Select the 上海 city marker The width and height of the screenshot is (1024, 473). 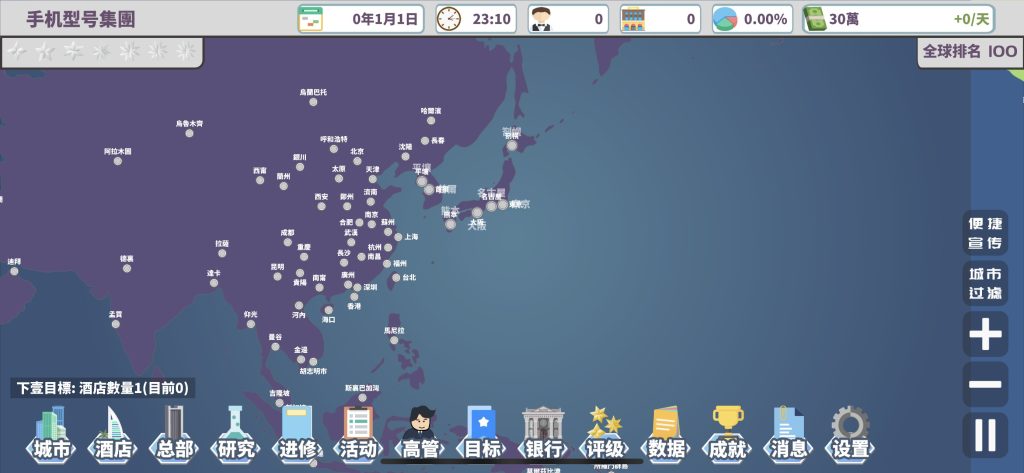[x=398, y=237]
